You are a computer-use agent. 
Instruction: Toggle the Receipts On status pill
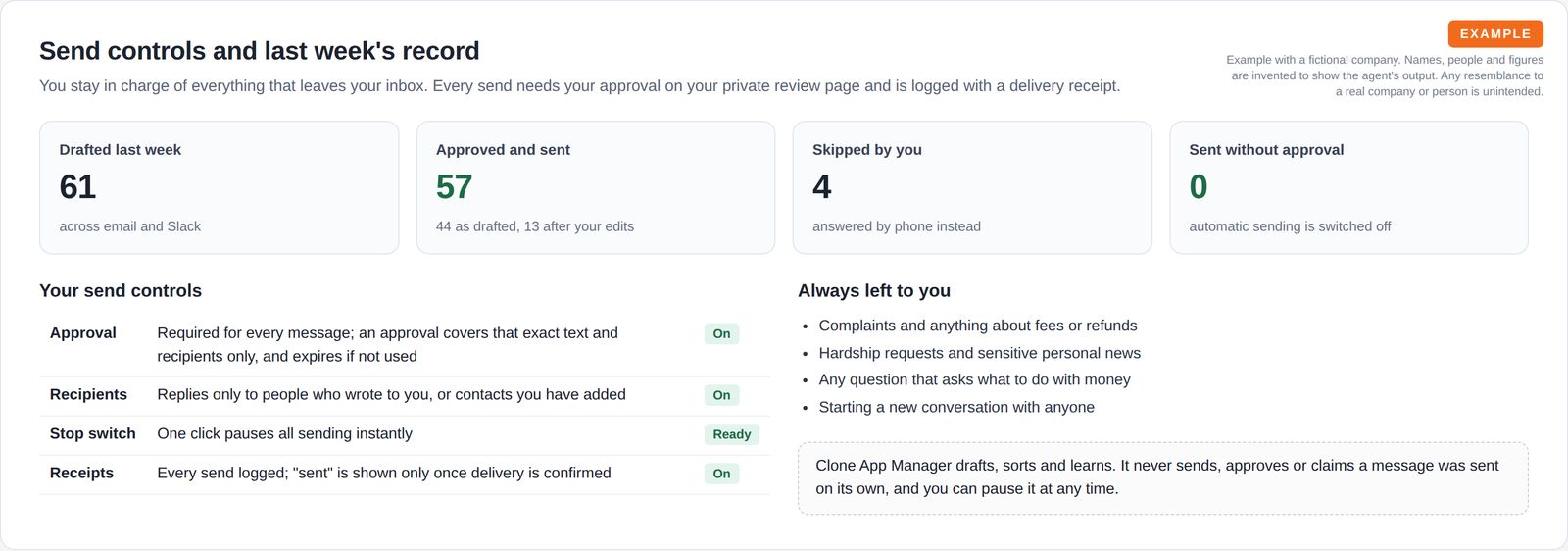(721, 474)
